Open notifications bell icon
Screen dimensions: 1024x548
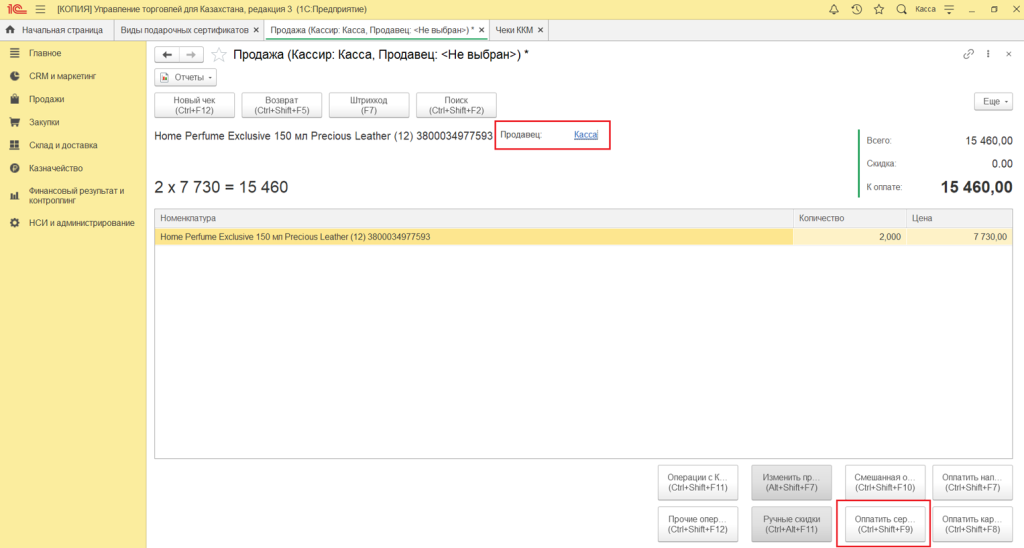[x=834, y=9]
